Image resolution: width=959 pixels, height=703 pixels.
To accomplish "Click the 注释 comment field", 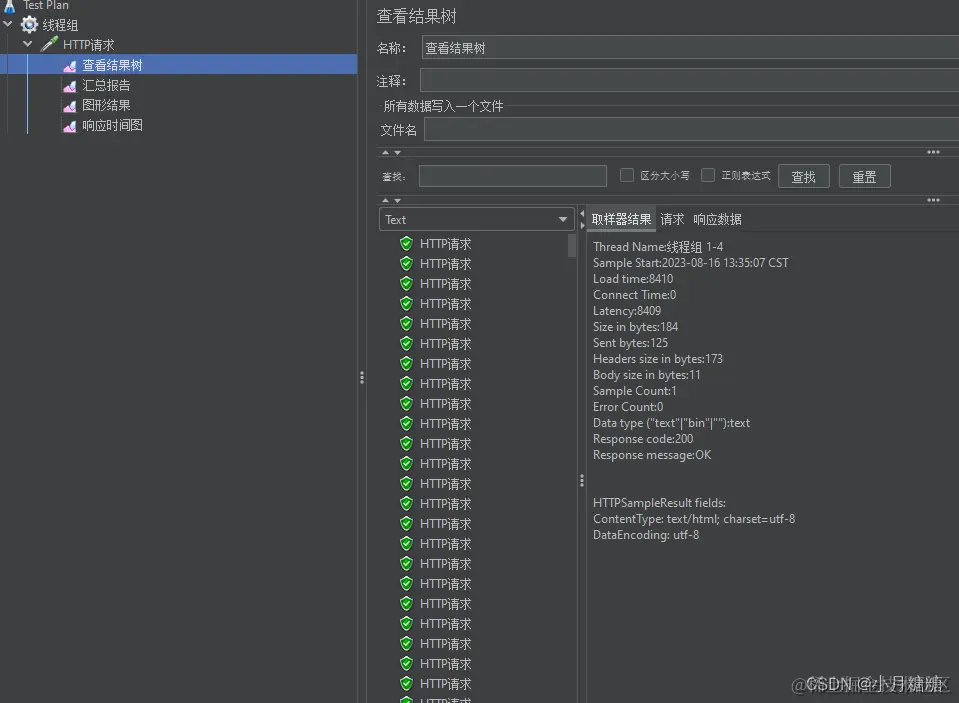I will tap(690, 80).
